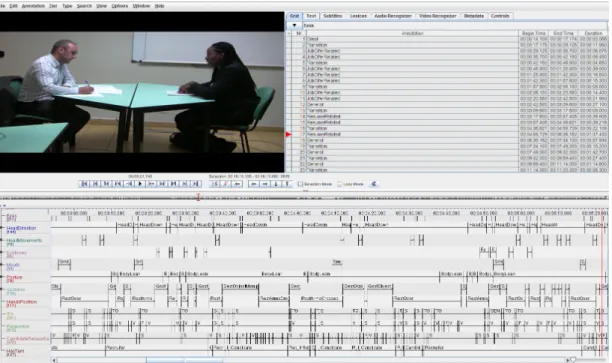The height and width of the screenshot is (363, 612).
Task: Toggle the Loop Mode checkbox
Action: click(x=340, y=184)
